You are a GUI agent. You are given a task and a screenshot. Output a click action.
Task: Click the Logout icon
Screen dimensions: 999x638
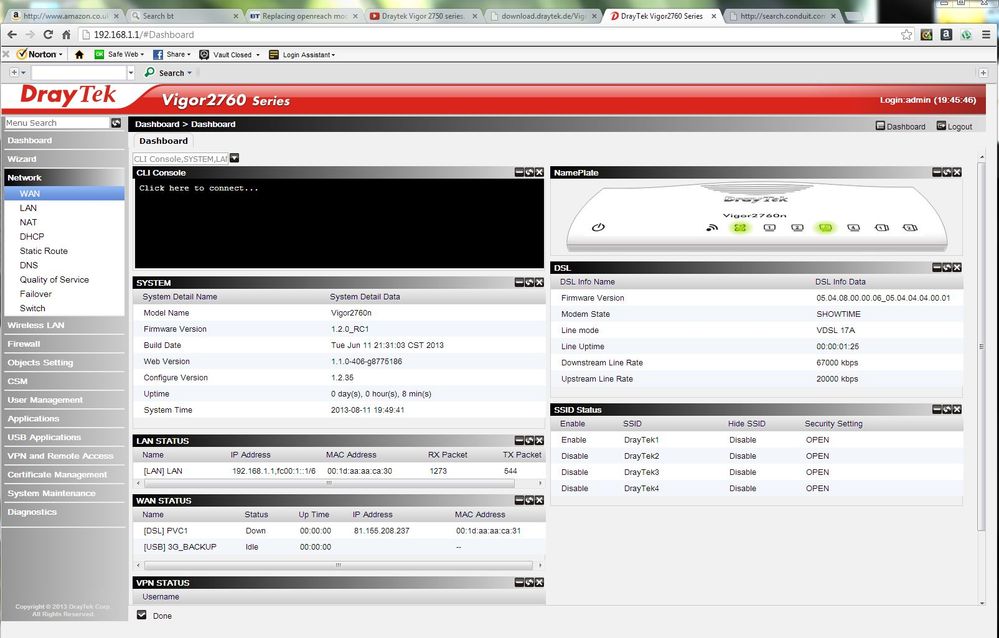941,126
